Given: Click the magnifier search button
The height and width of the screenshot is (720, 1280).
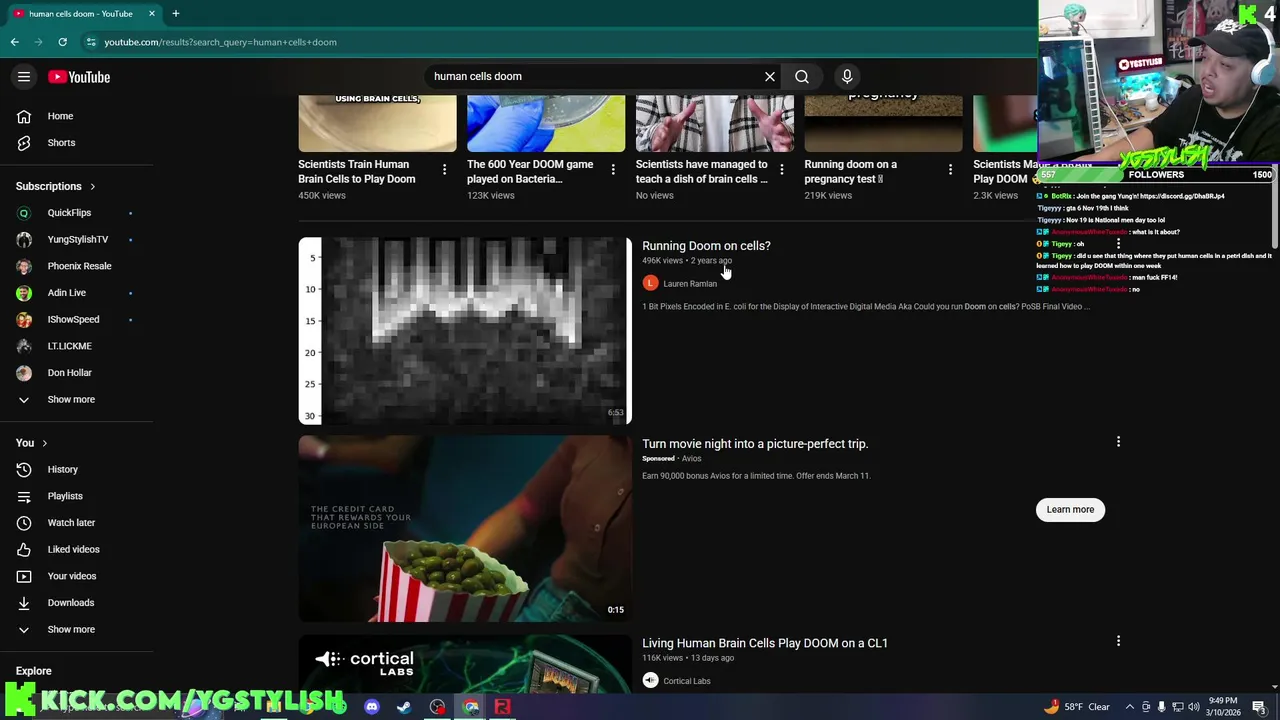Looking at the screenshot, I should click(x=802, y=76).
